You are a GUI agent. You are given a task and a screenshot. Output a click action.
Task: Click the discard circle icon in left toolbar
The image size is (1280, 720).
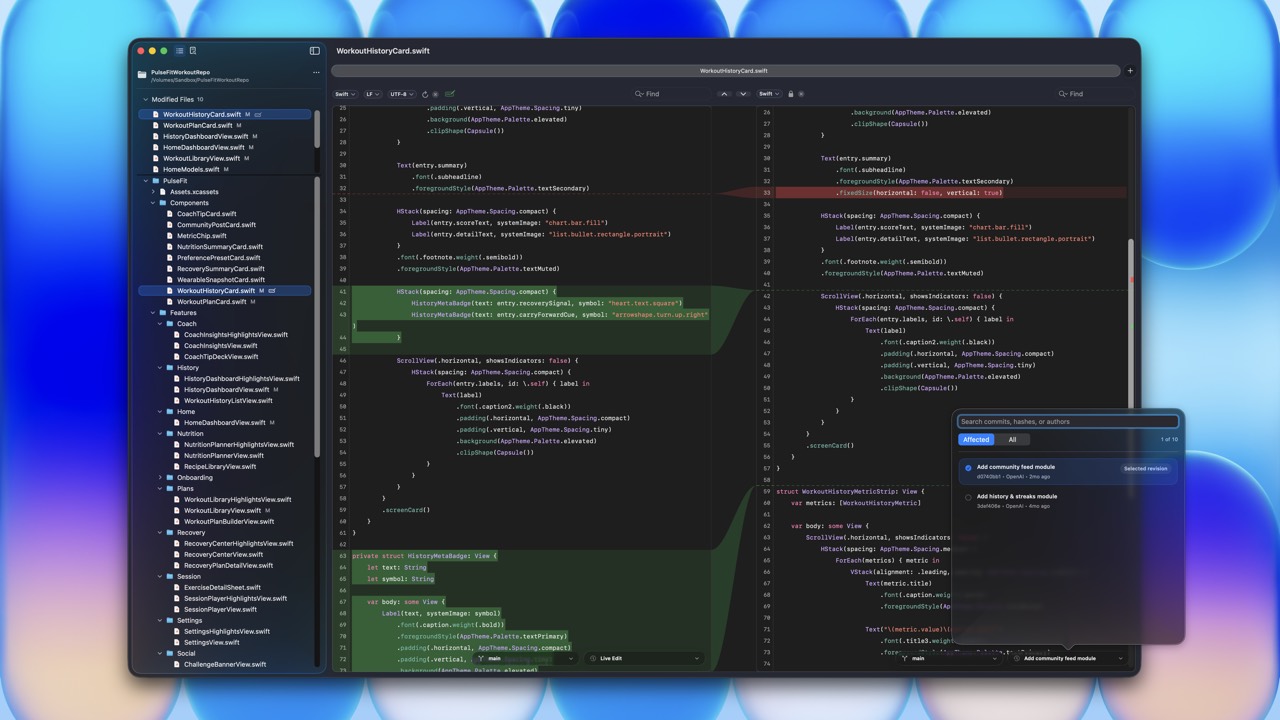point(435,94)
